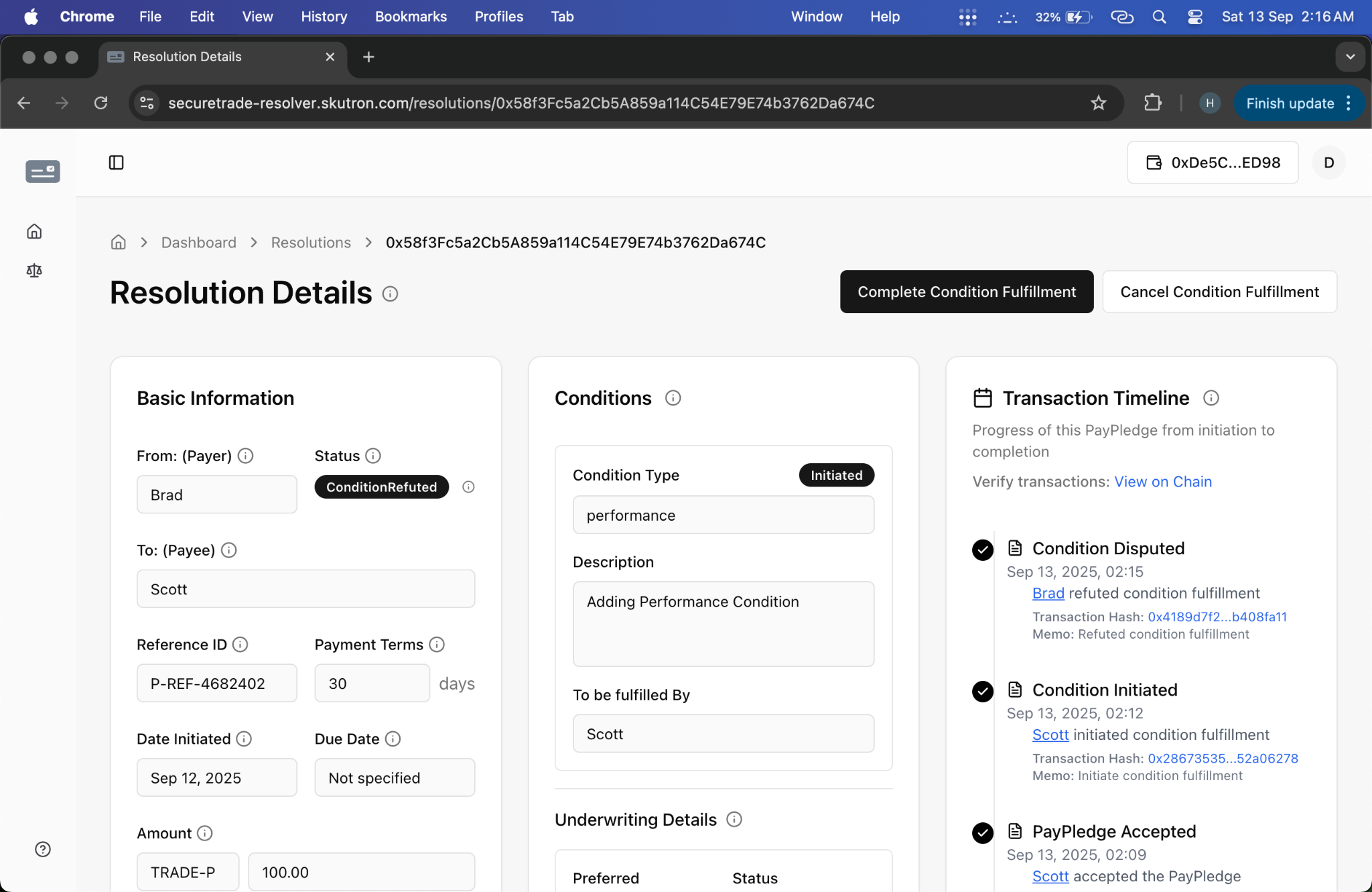The image size is (1372, 892).
Task: Click the Reference ID field P-REF-4682402
Action: tap(217, 683)
